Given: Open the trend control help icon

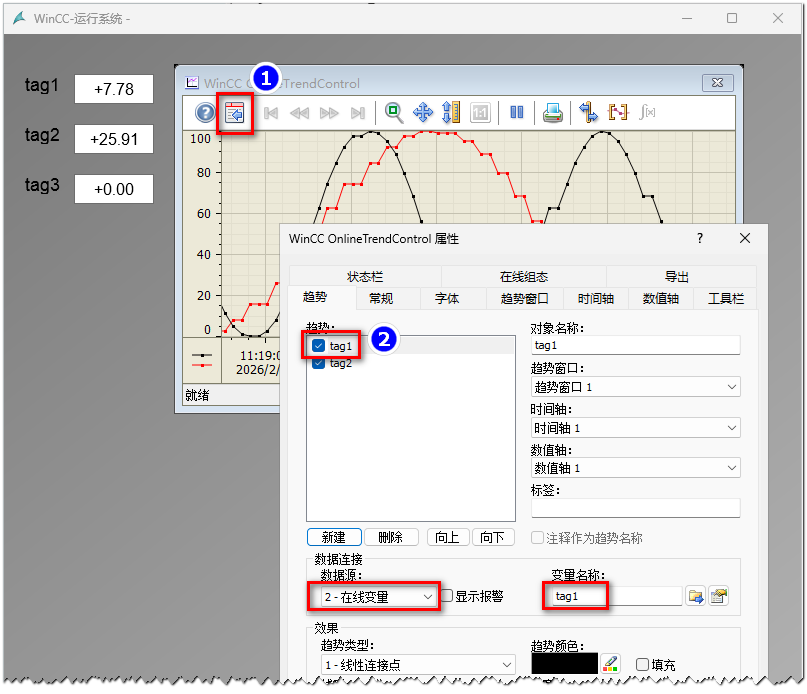Looking at the screenshot, I should (205, 113).
